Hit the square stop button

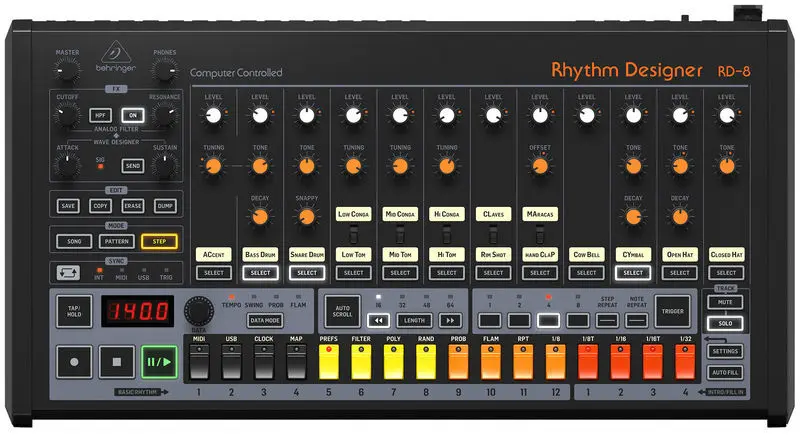point(117,362)
